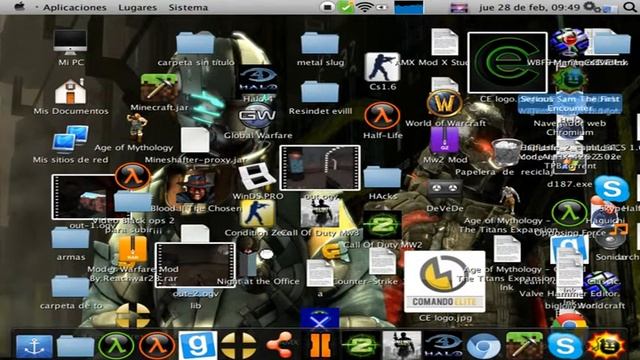Play the out.ogv video thumbnail

click(320, 168)
